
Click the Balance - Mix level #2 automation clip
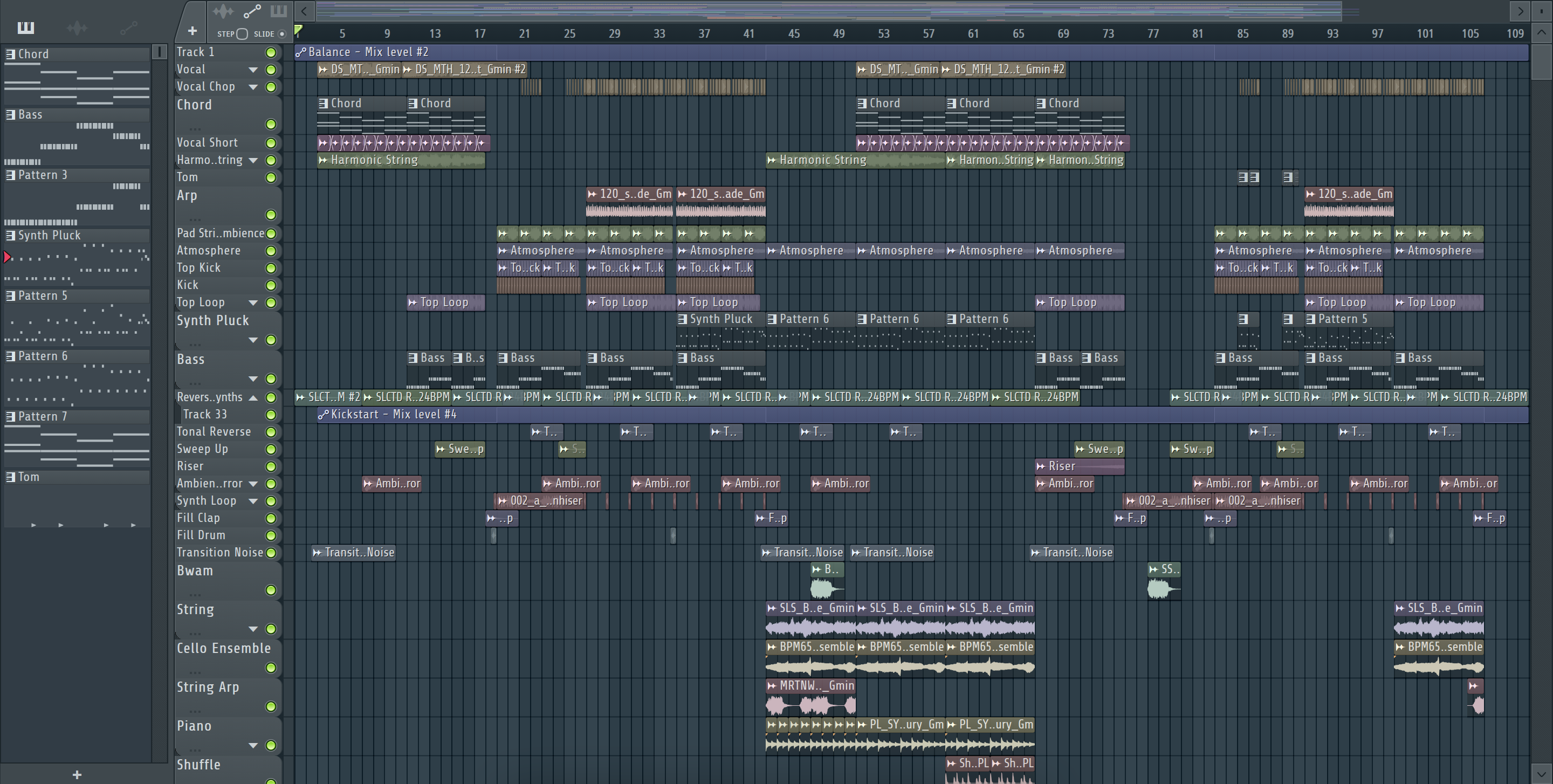tap(910, 52)
